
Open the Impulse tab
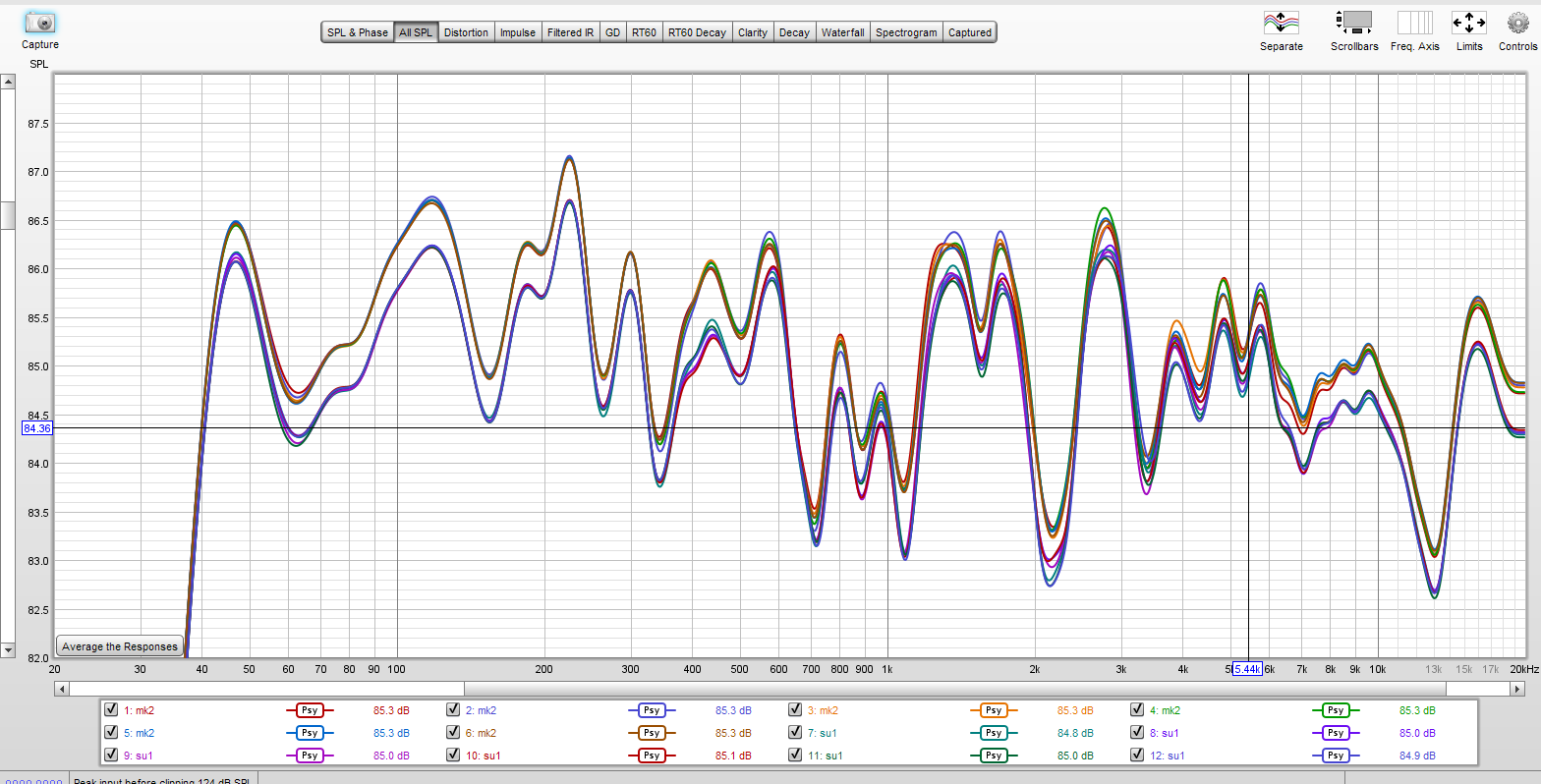(518, 32)
